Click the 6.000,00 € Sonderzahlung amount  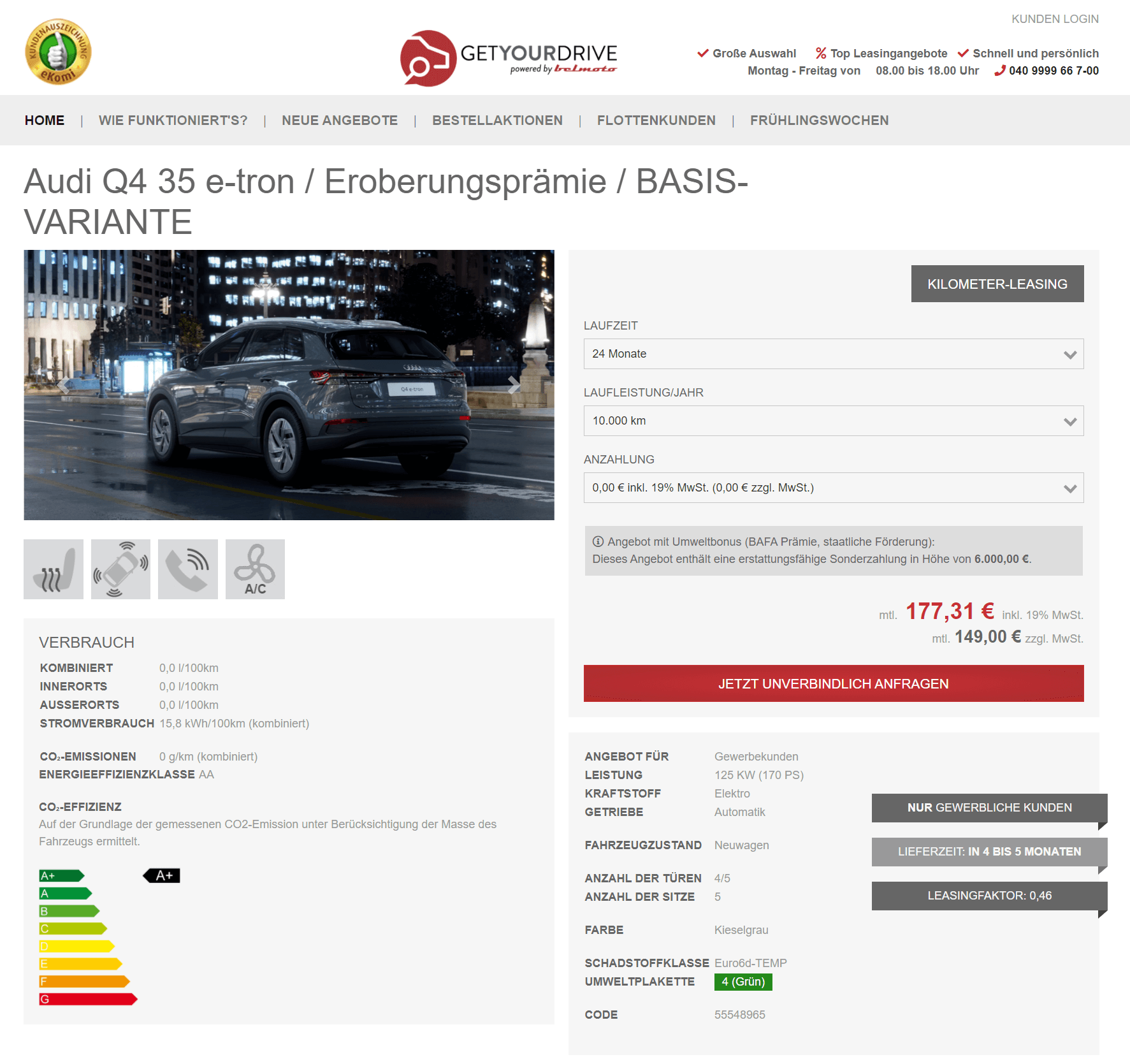pyautogui.click(x=1001, y=559)
